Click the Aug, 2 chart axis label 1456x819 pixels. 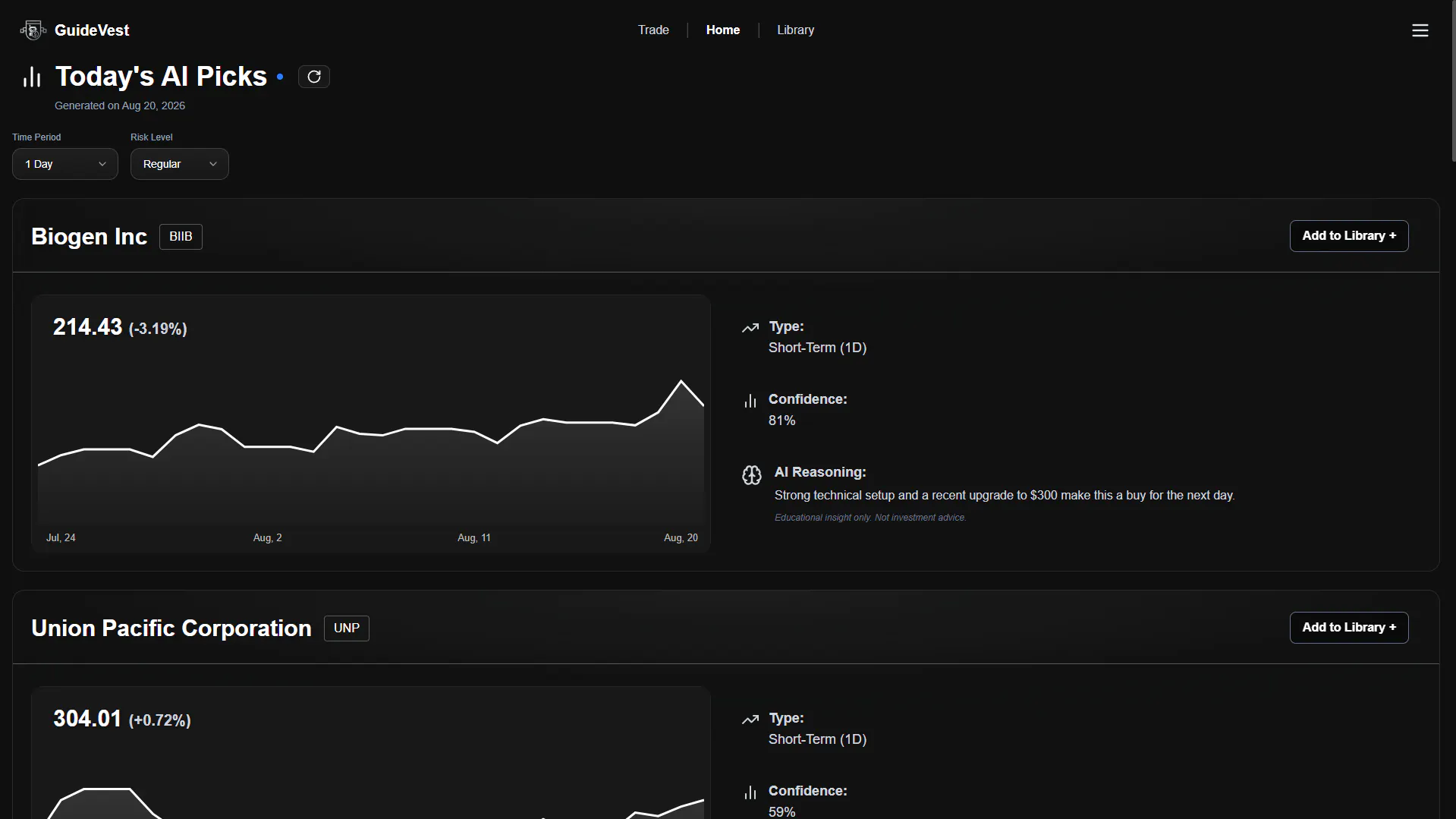[267, 537]
